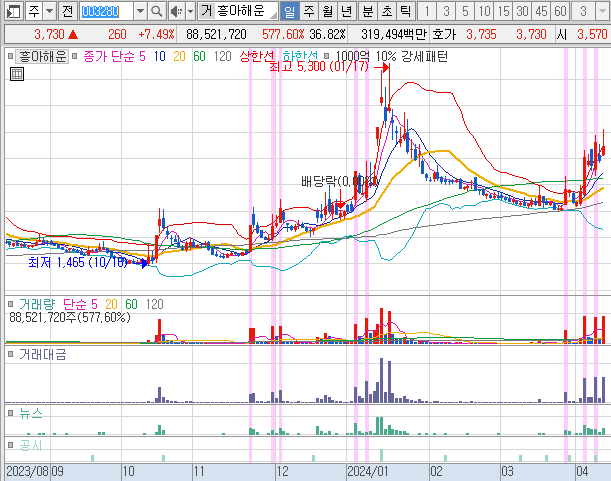Click the 공시 disclosure panel label

pos(31,445)
